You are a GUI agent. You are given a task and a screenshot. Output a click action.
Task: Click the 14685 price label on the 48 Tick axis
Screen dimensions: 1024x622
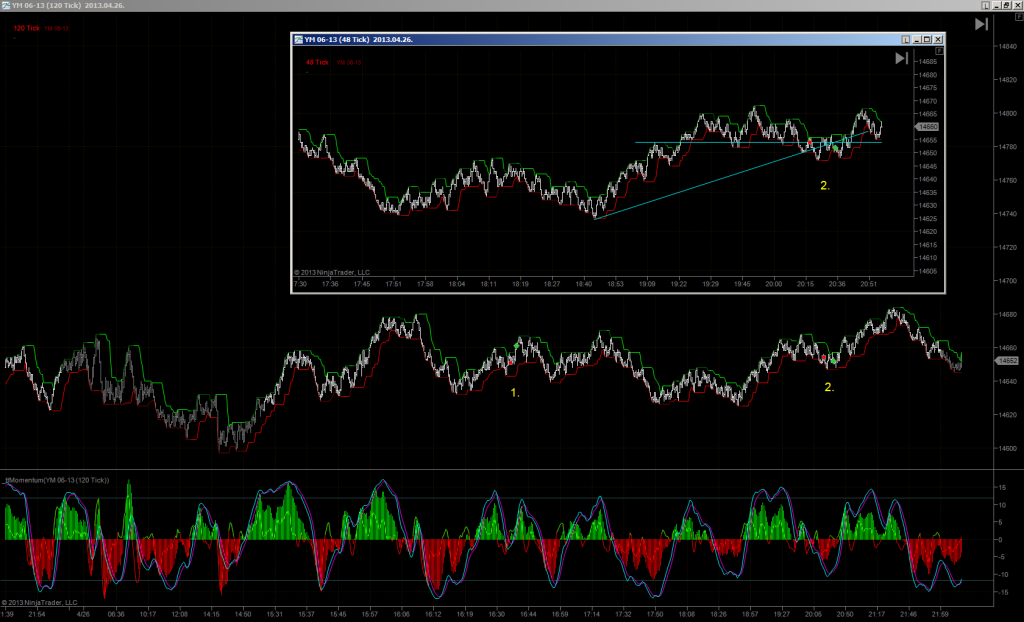[x=928, y=61]
